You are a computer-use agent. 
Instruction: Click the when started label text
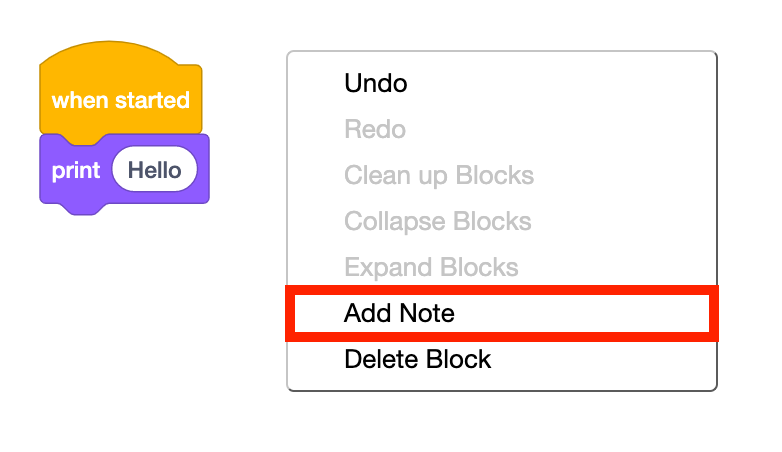tap(120, 100)
